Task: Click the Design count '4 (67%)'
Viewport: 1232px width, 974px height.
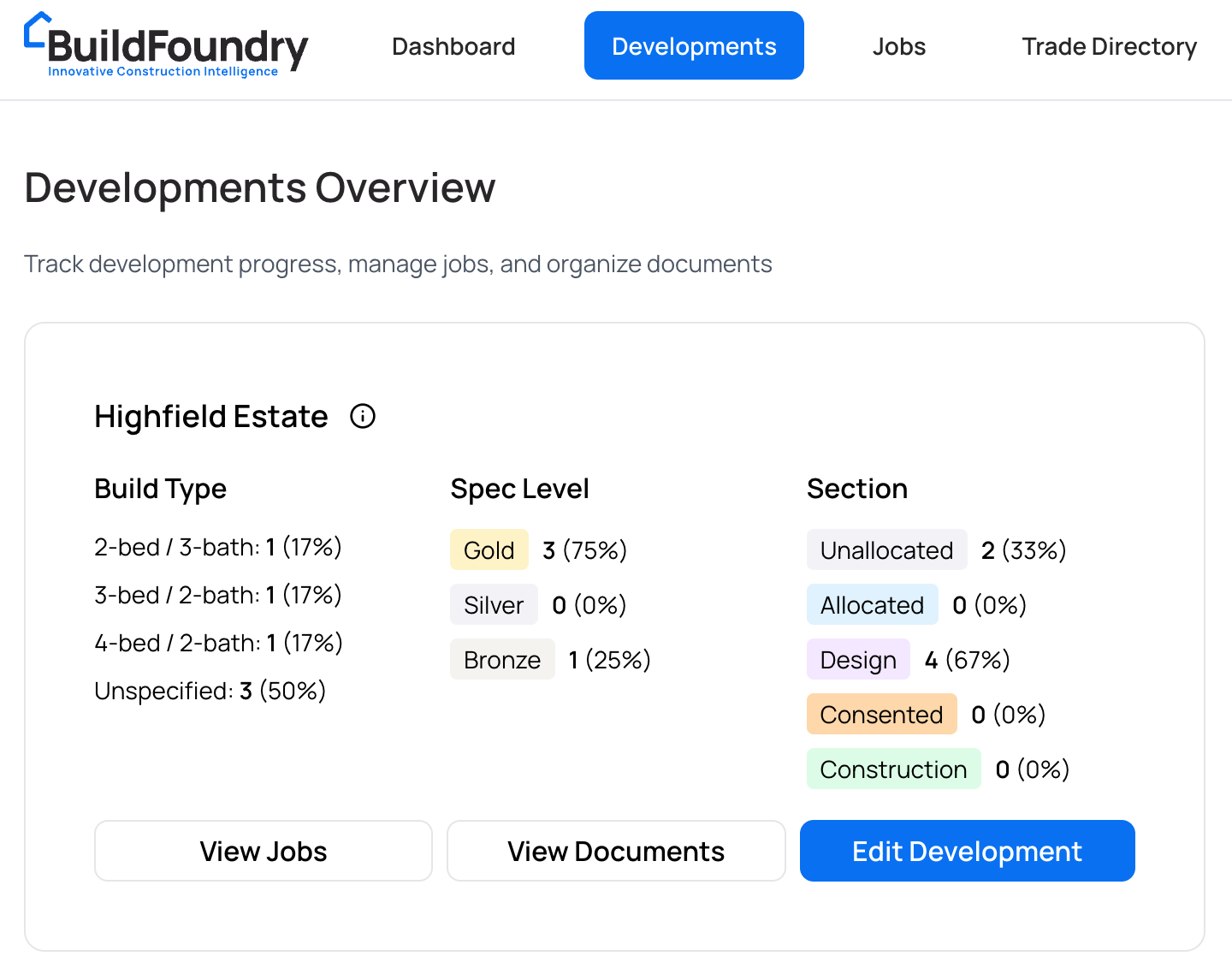Action: 968,660
